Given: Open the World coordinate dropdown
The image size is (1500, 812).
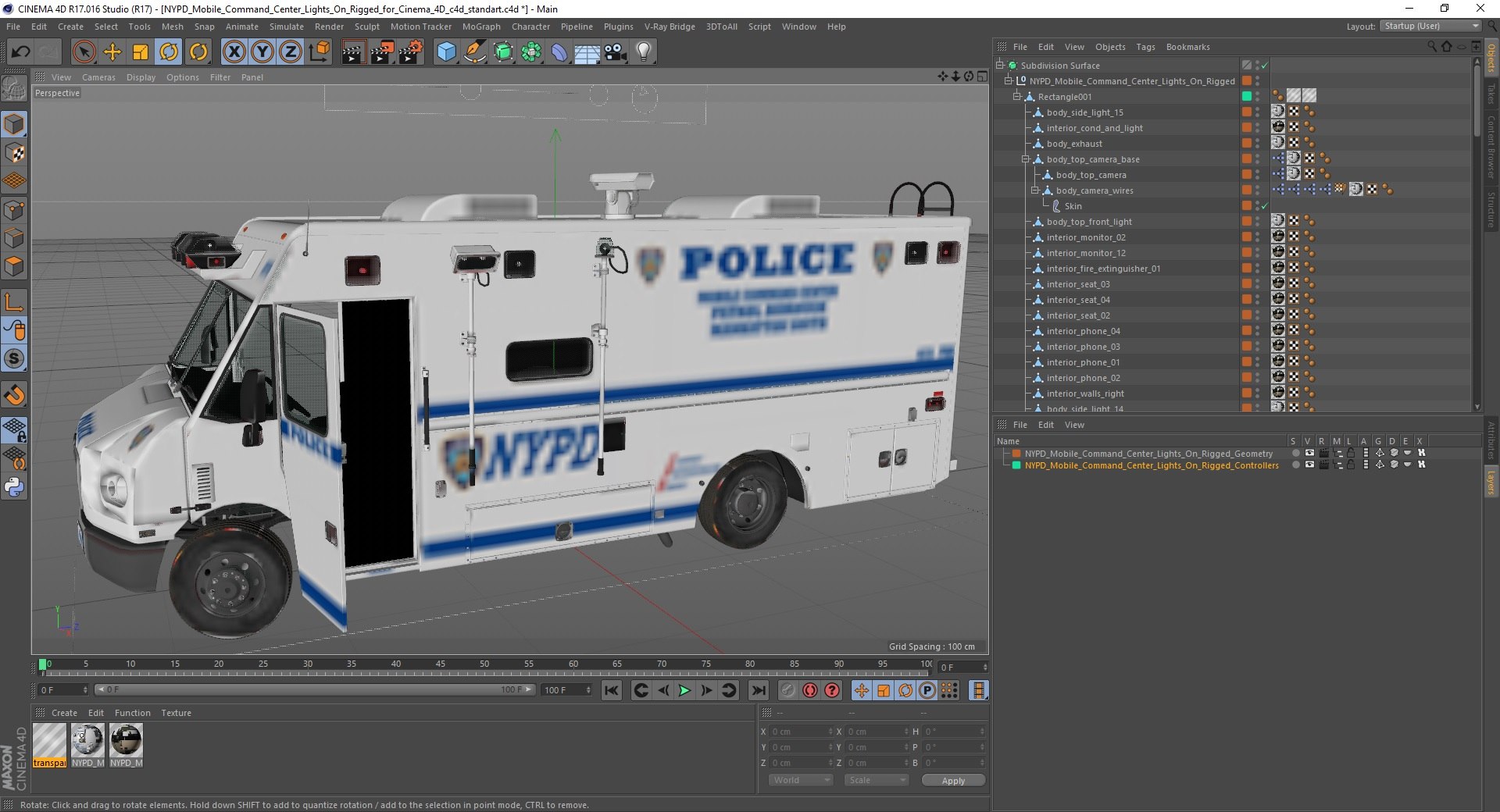Looking at the screenshot, I should [801, 780].
